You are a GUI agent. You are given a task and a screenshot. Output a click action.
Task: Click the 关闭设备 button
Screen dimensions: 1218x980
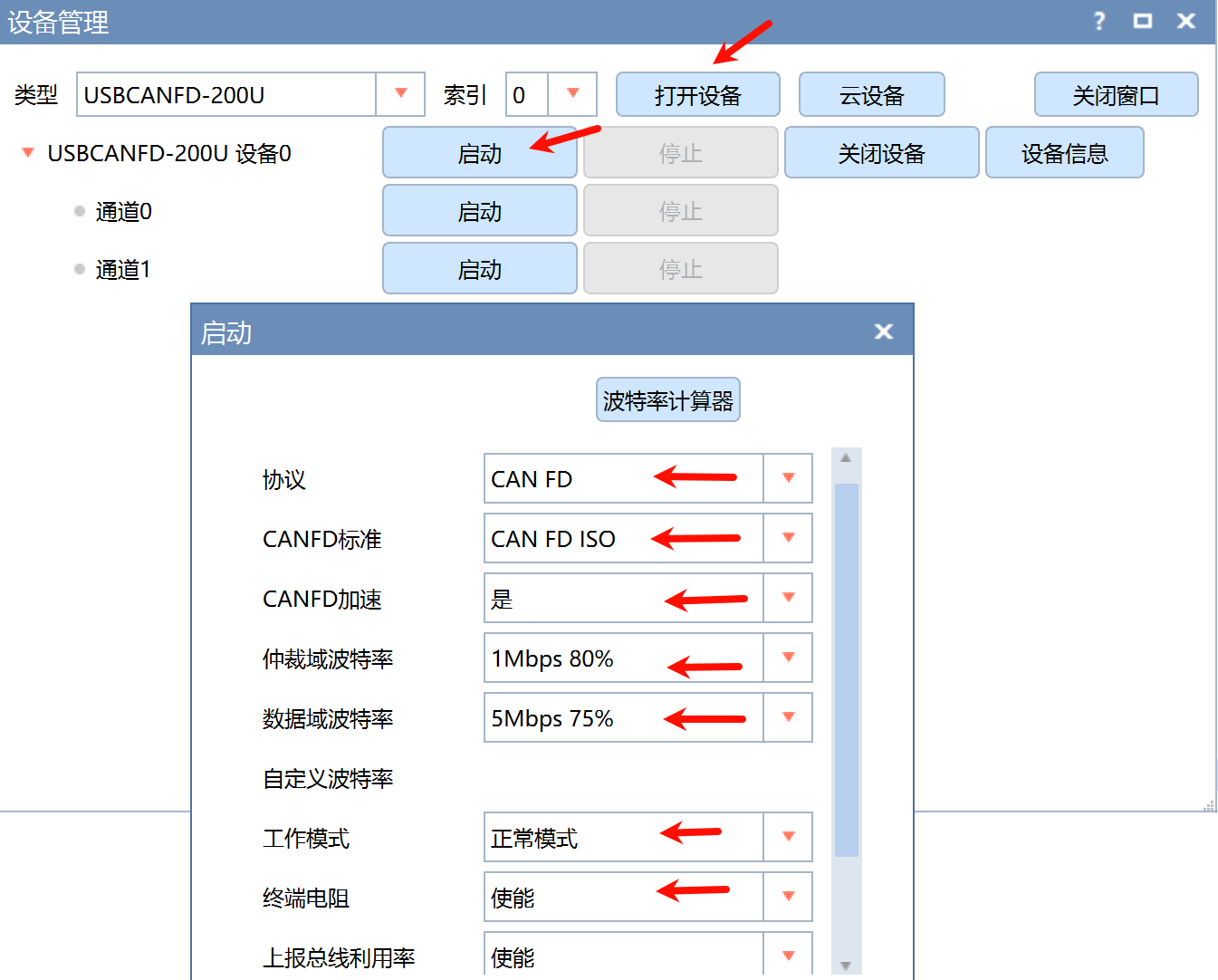pos(882,152)
